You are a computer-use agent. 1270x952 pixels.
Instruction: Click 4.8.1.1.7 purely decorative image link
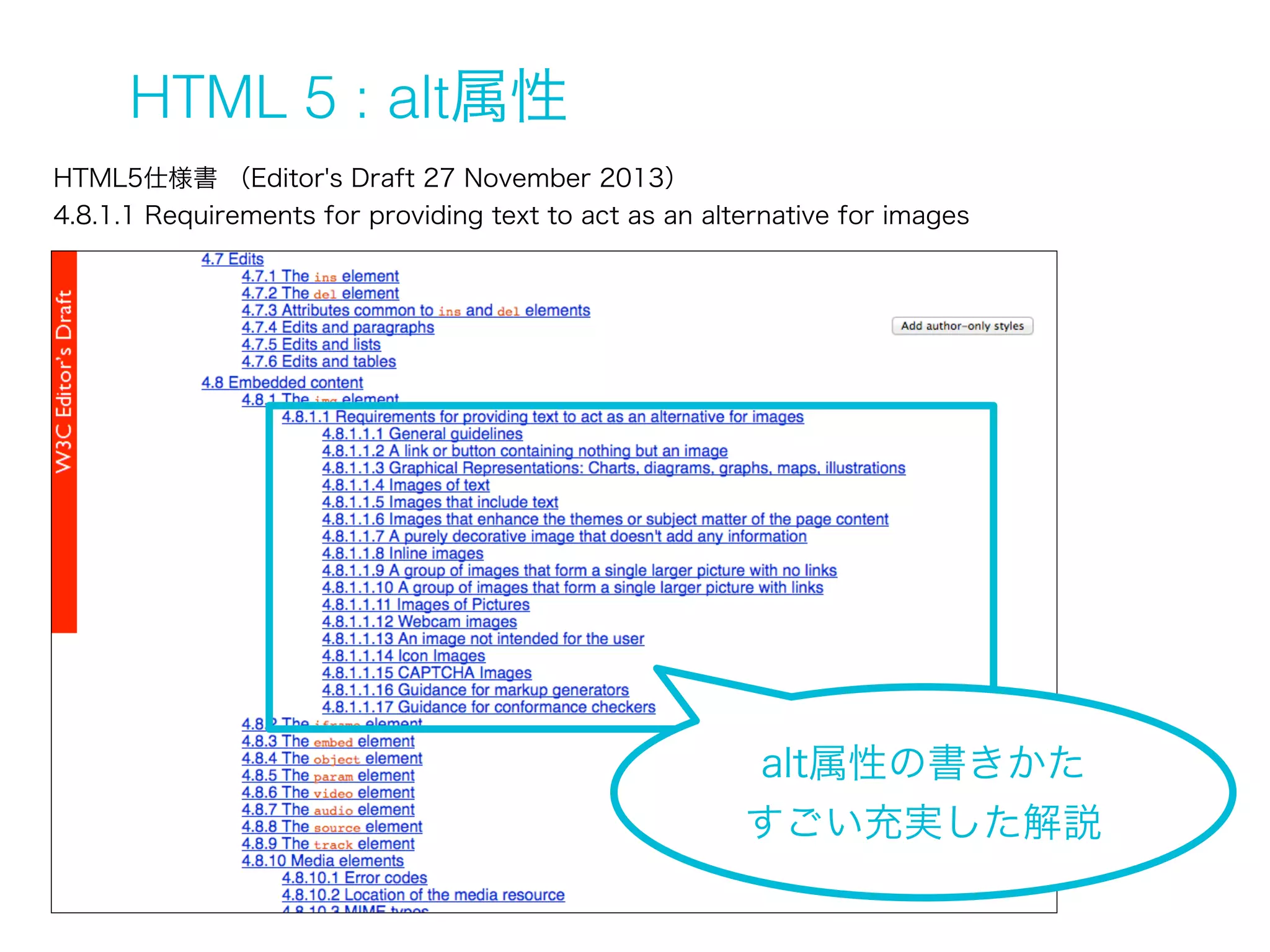pos(564,537)
